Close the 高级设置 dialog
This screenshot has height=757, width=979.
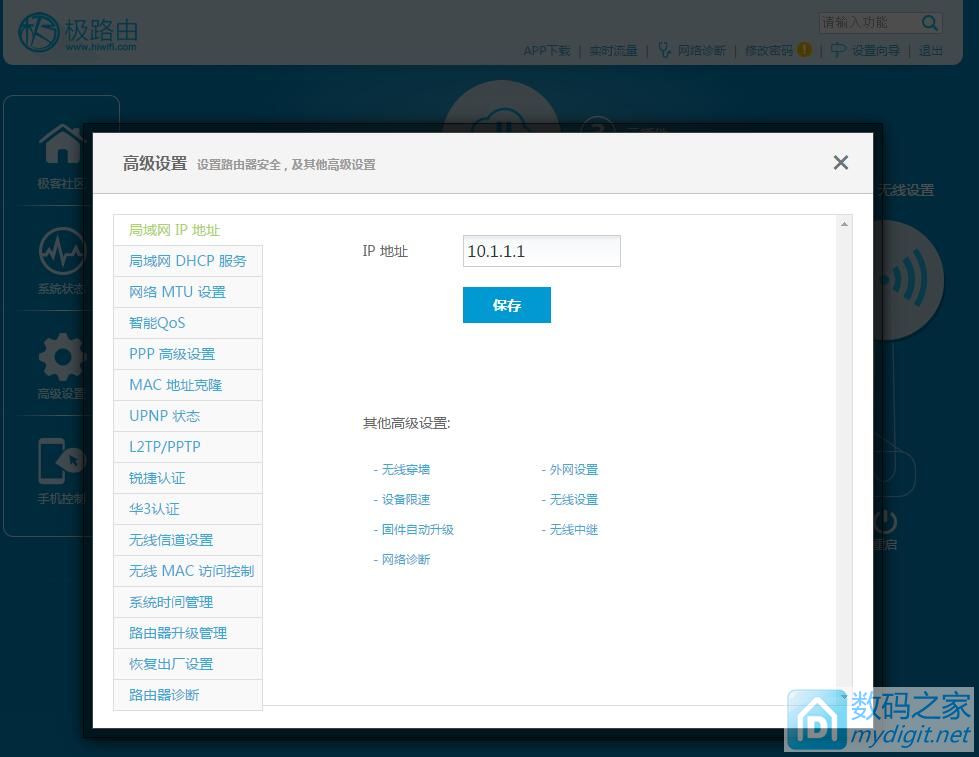[840, 162]
